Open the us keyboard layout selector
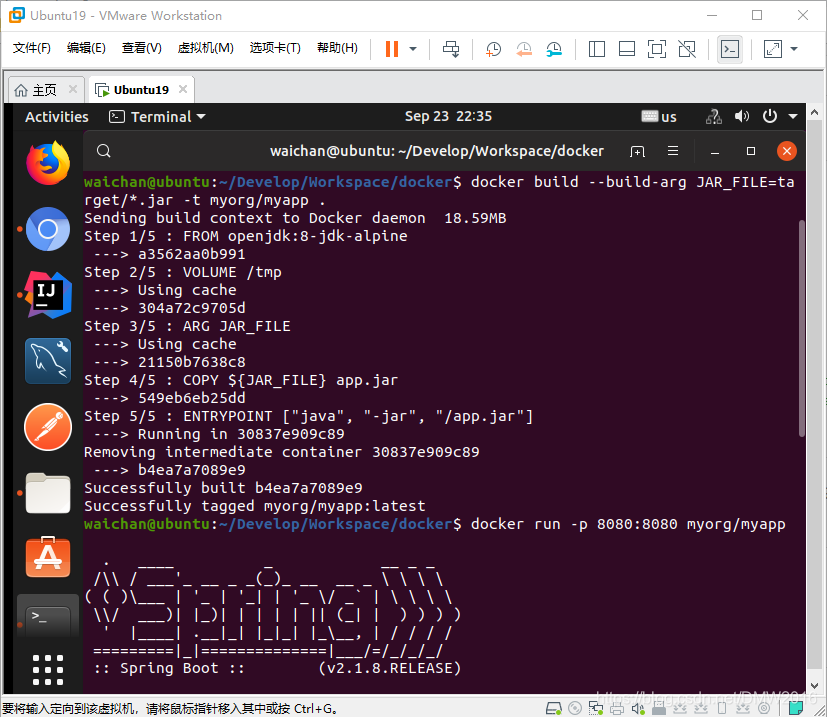 [x=659, y=117]
